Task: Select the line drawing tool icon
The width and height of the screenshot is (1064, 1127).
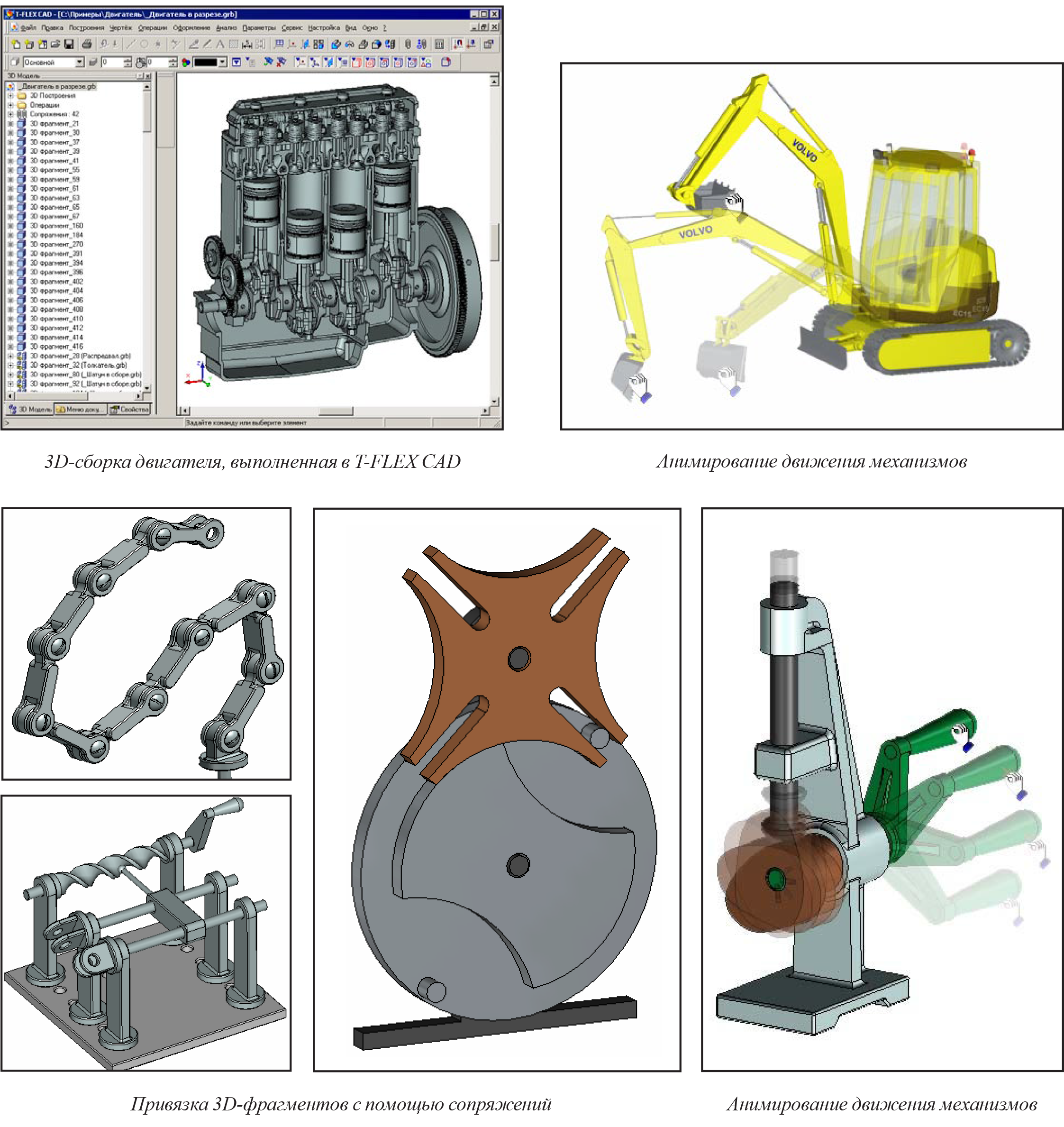Action: click(x=131, y=44)
